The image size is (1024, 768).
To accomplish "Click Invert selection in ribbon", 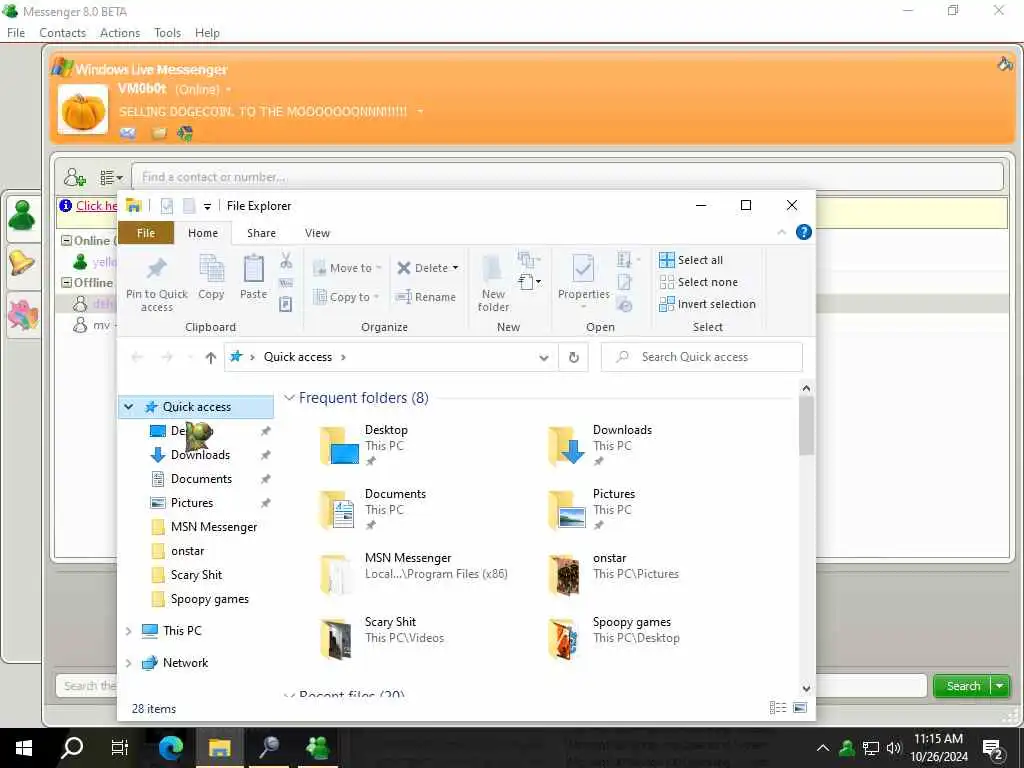I will pos(707,304).
